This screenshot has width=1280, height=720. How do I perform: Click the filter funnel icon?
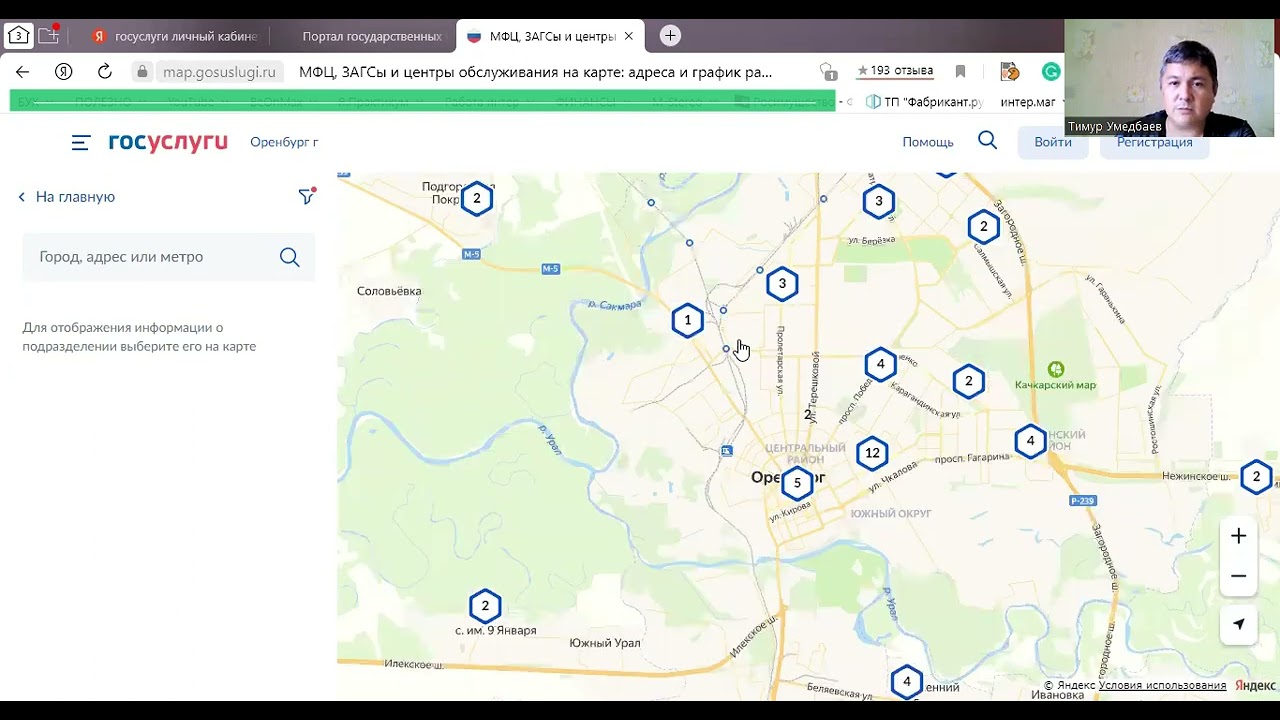pos(307,197)
